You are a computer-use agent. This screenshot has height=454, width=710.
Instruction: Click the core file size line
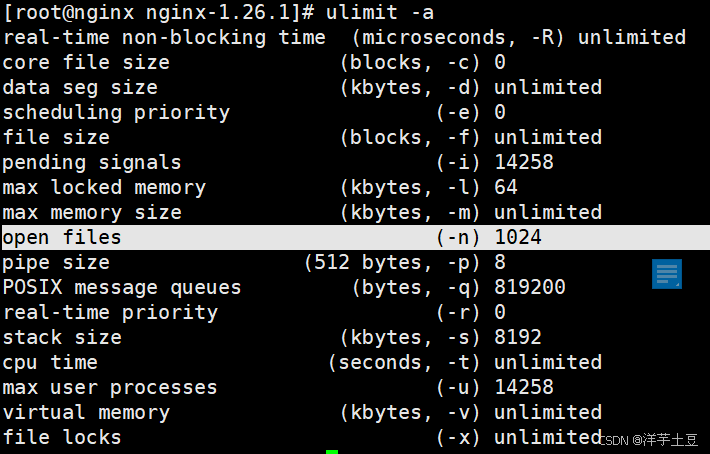pyautogui.click(x=254, y=62)
